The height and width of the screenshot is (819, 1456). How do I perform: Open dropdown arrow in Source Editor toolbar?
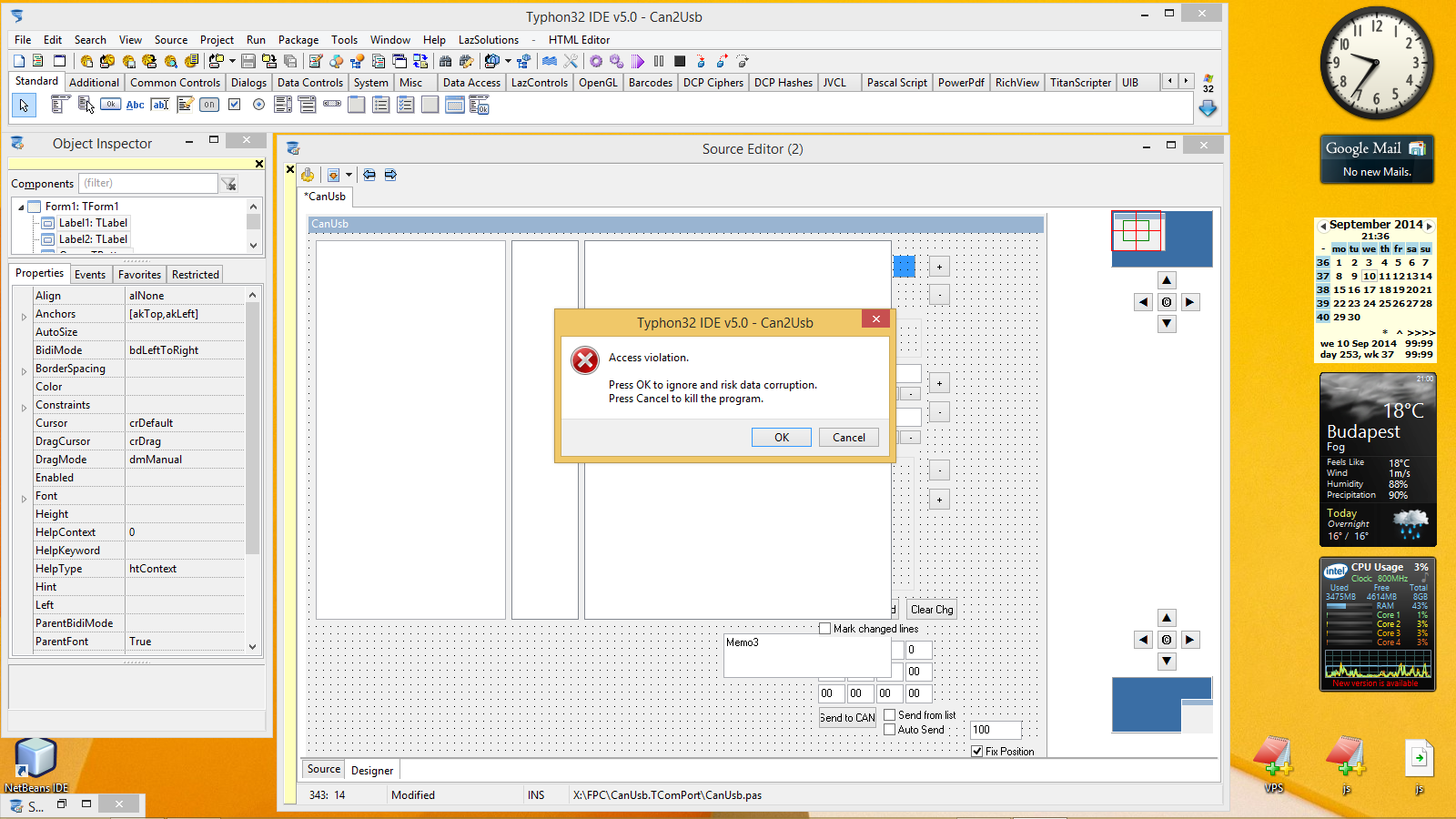(349, 175)
